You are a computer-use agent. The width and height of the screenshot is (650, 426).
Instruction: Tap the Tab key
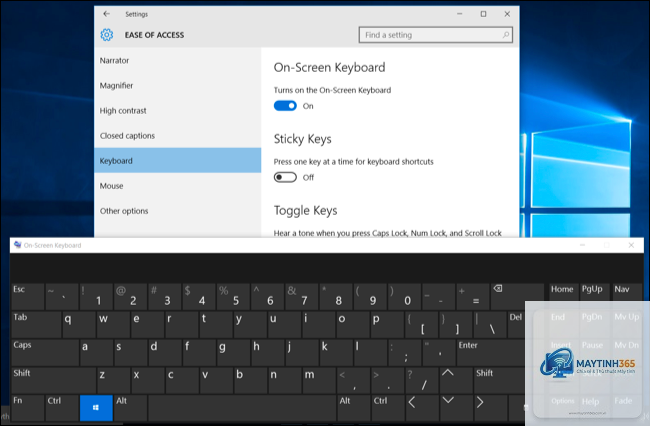(x=36, y=324)
